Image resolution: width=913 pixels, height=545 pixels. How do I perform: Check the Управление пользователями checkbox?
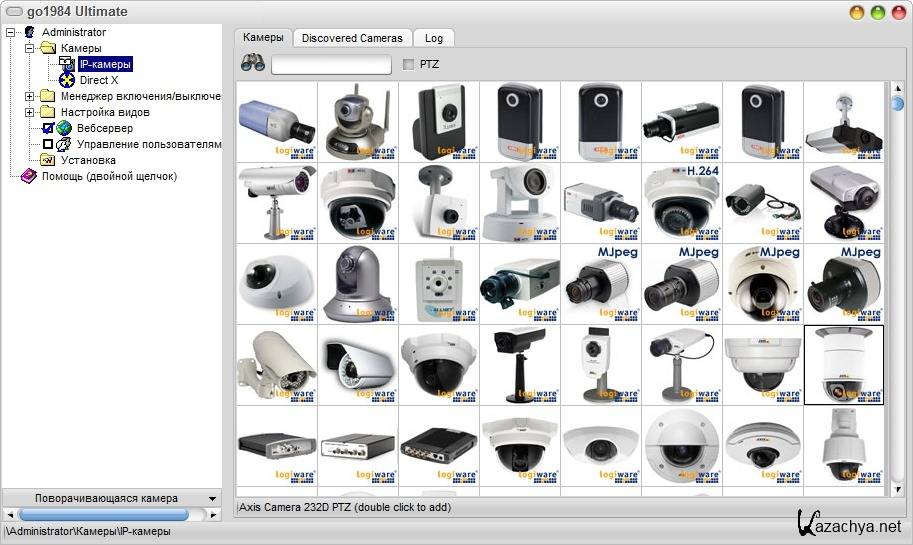[x=47, y=144]
